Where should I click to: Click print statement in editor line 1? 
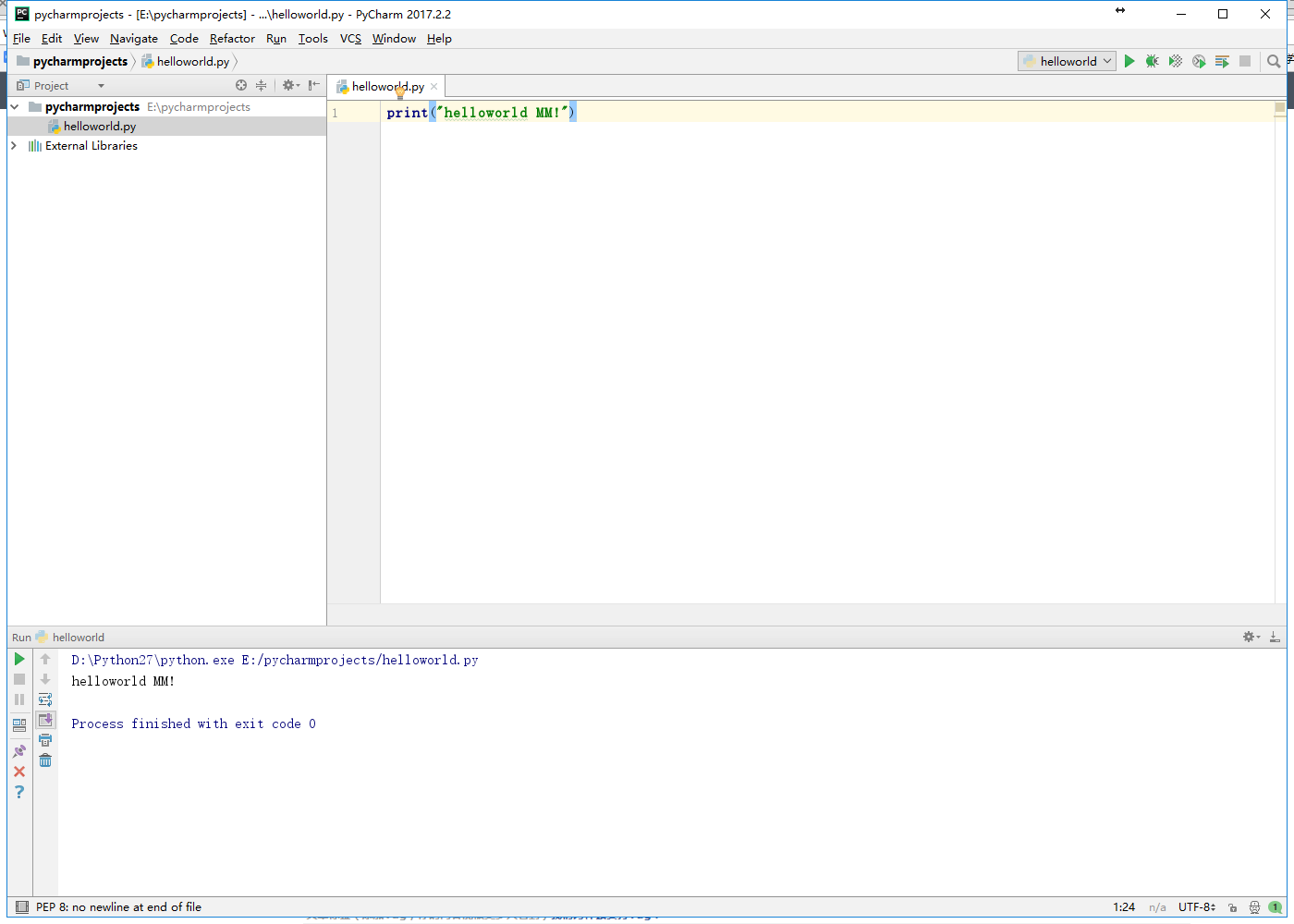click(x=481, y=113)
